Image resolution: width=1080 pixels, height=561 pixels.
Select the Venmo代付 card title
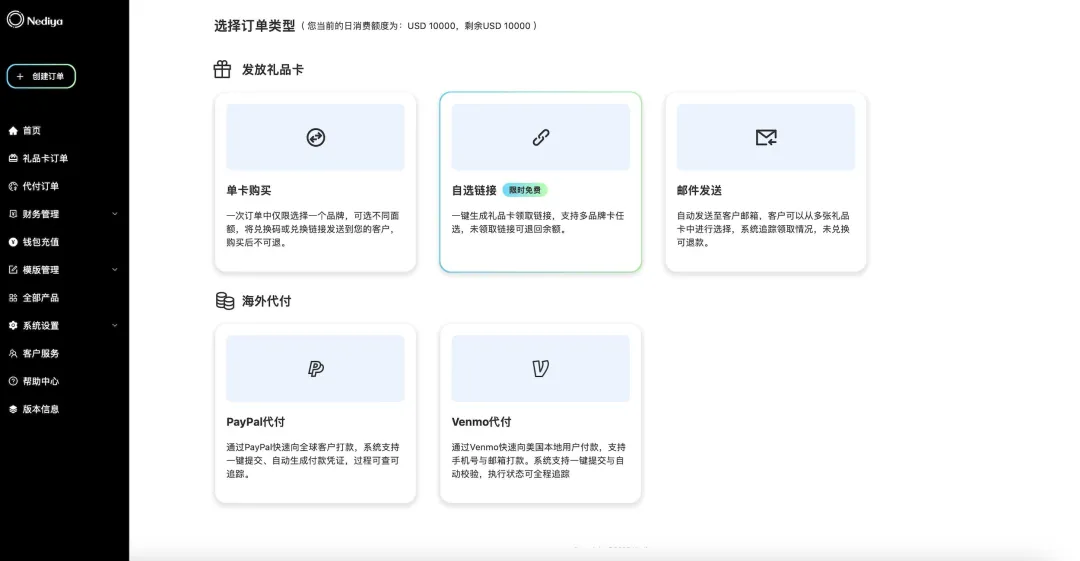481,422
